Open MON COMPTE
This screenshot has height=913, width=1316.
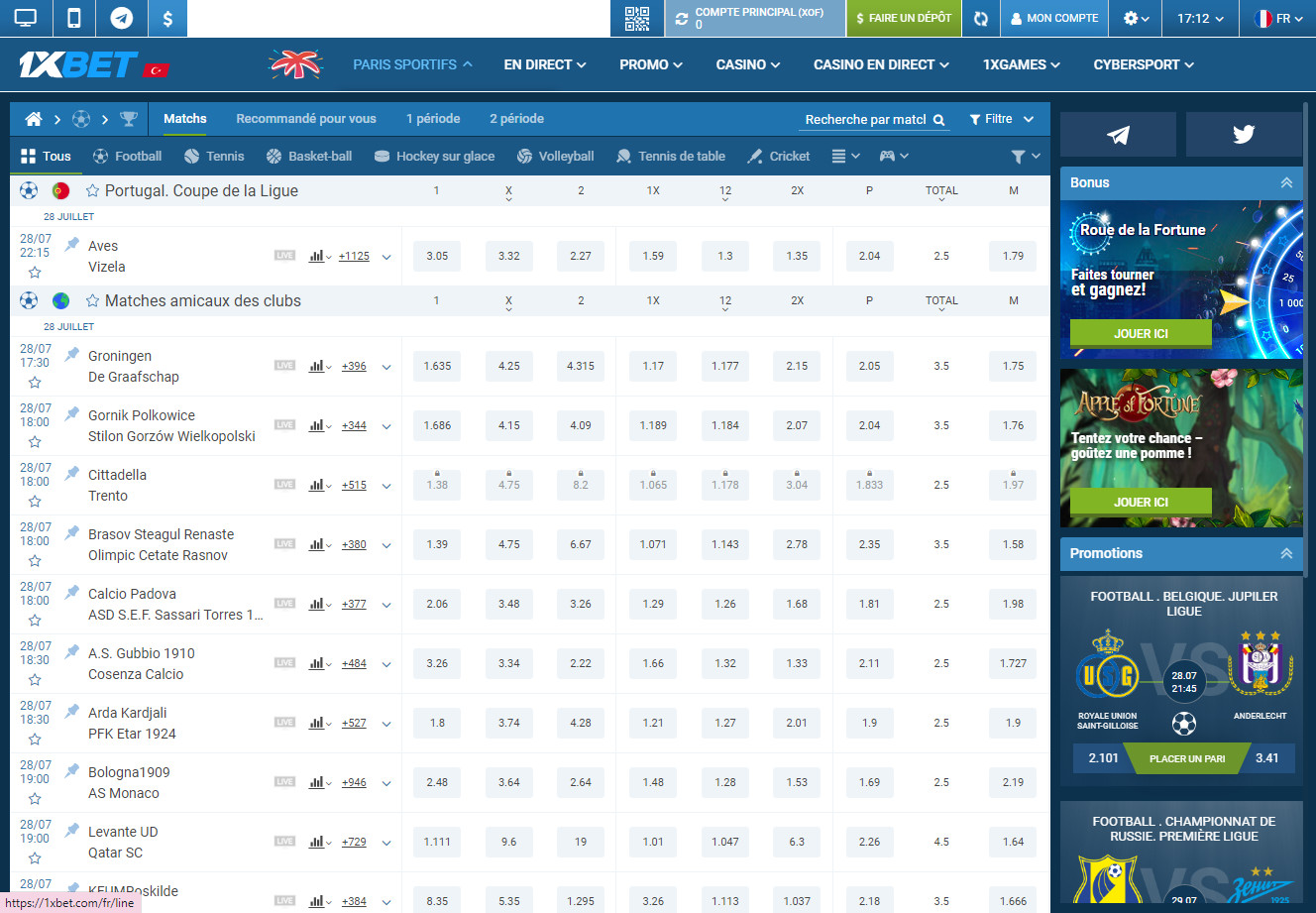(1053, 18)
